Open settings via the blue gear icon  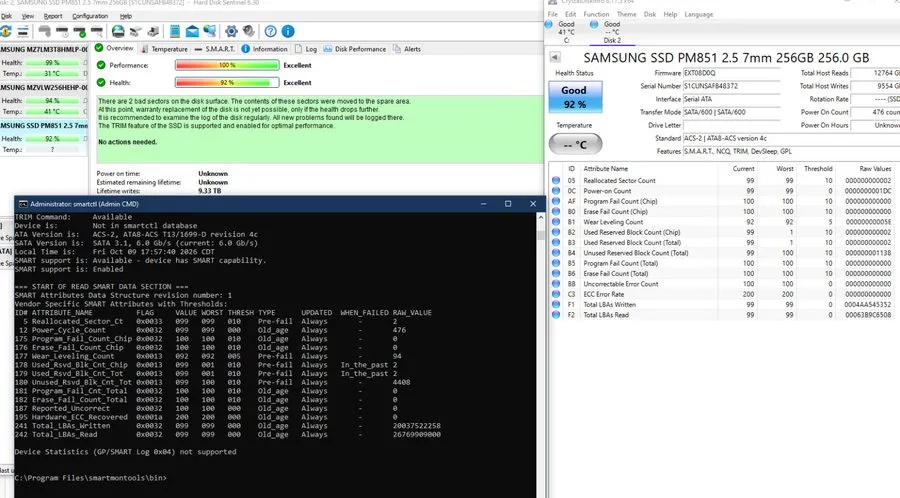click(231, 31)
